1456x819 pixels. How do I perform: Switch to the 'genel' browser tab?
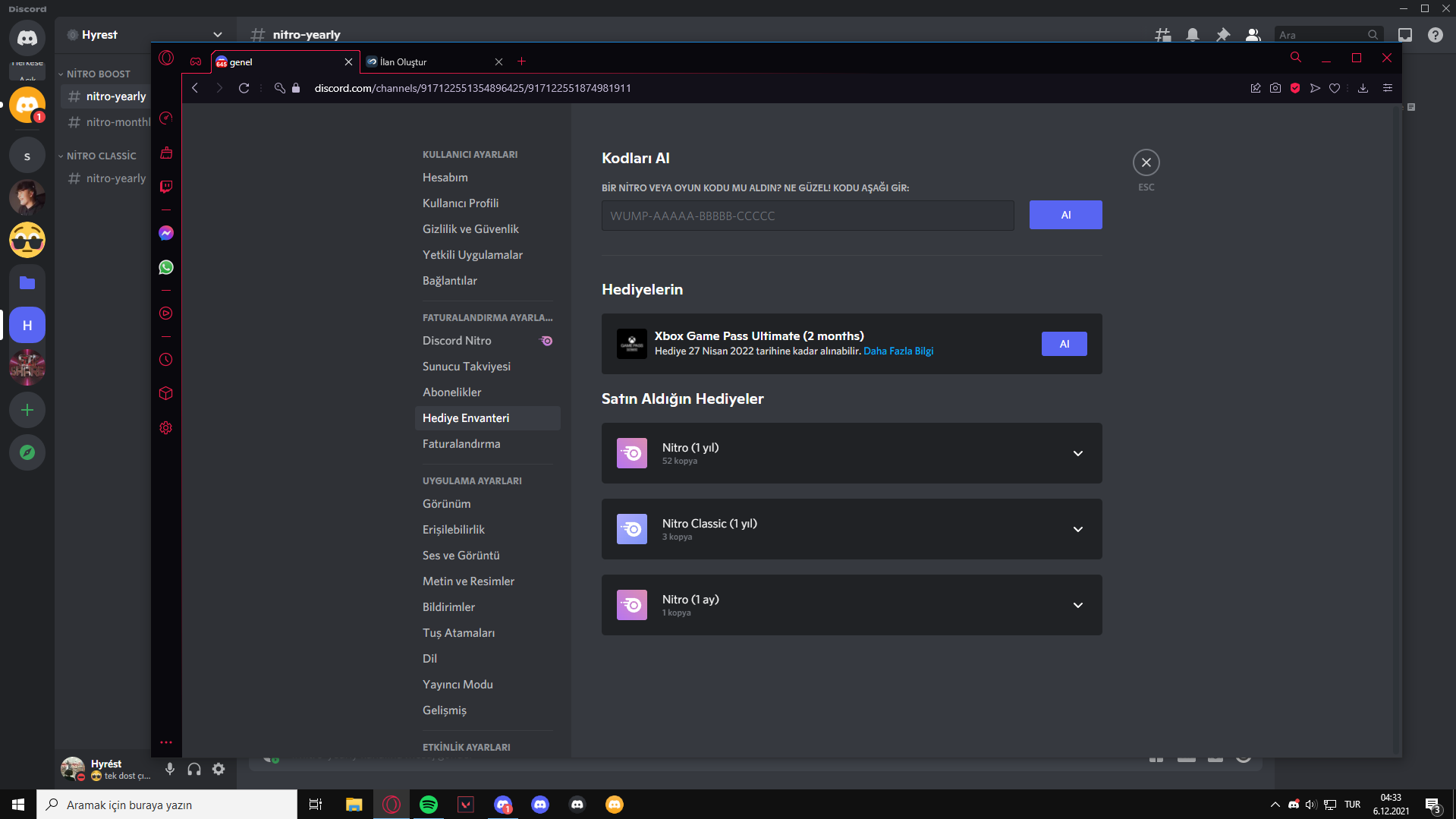[285, 61]
